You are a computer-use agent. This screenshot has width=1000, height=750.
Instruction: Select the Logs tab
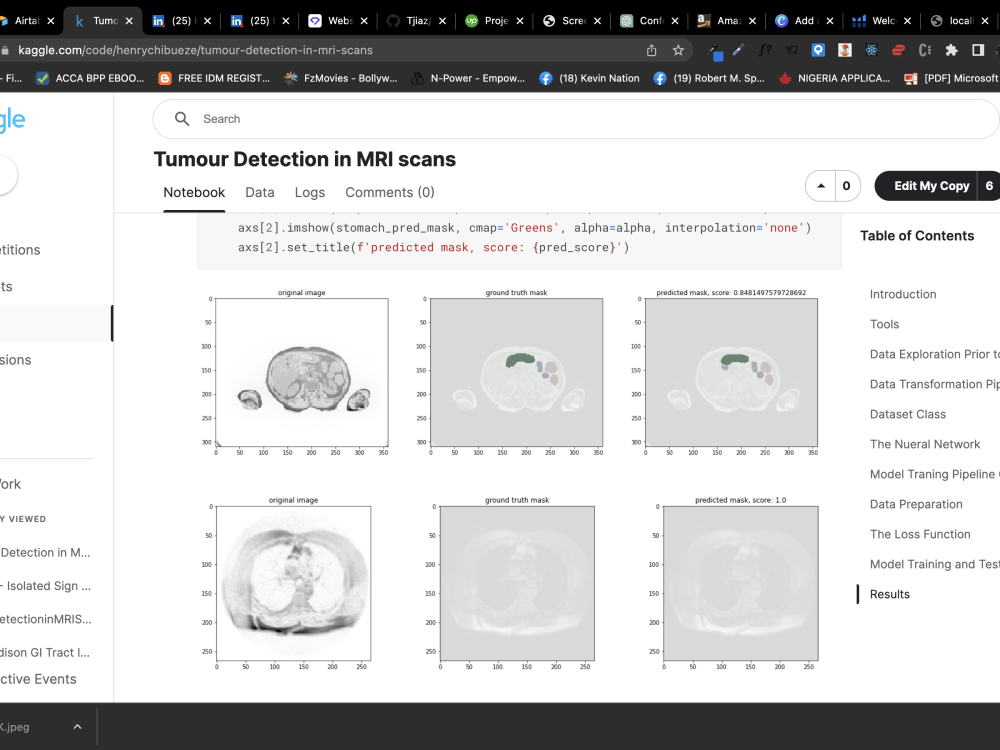pyautogui.click(x=310, y=192)
